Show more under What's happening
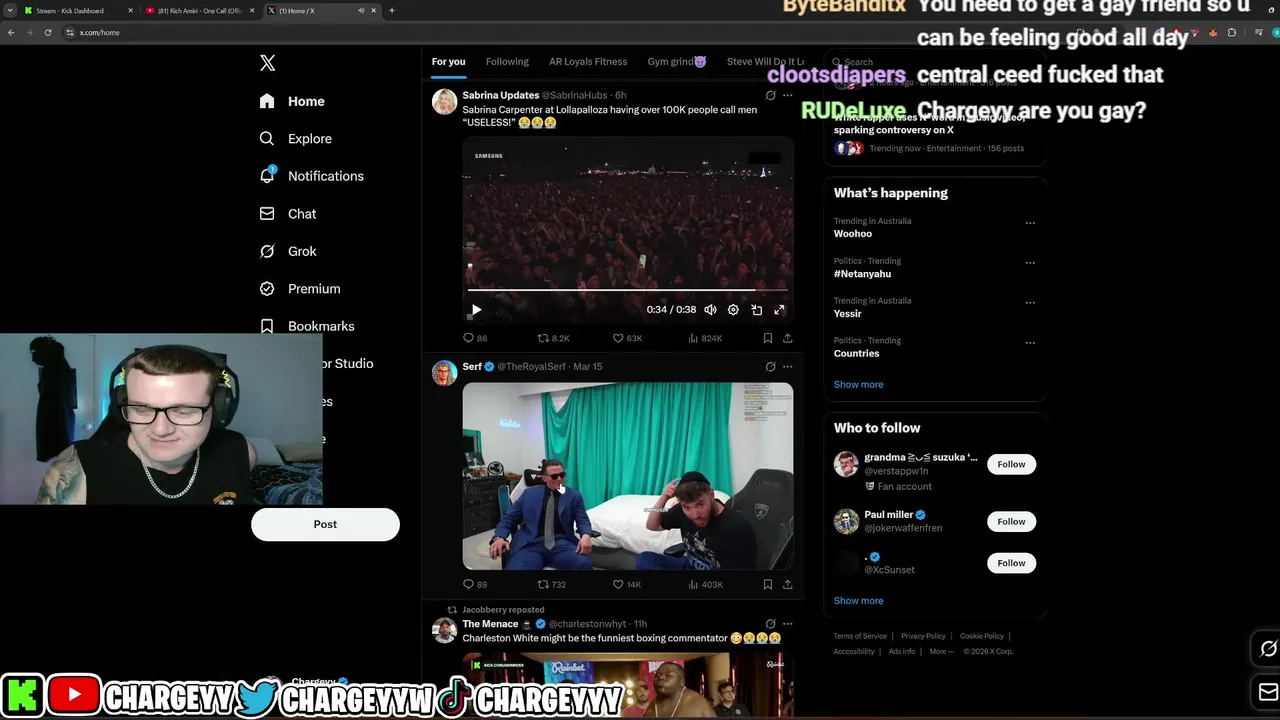This screenshot has width=1280, height=720. pyautogui.click(x=858, y=385)
